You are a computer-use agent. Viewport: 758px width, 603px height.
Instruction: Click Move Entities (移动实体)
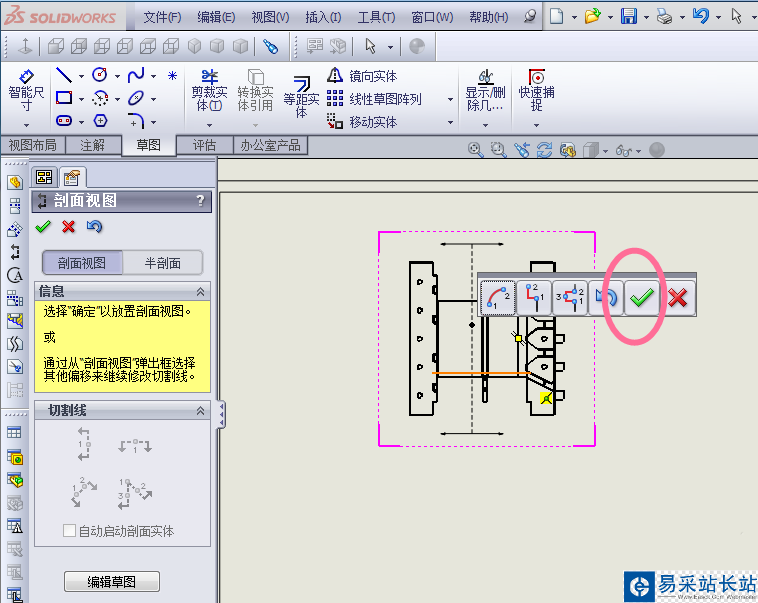click(362, 122)
